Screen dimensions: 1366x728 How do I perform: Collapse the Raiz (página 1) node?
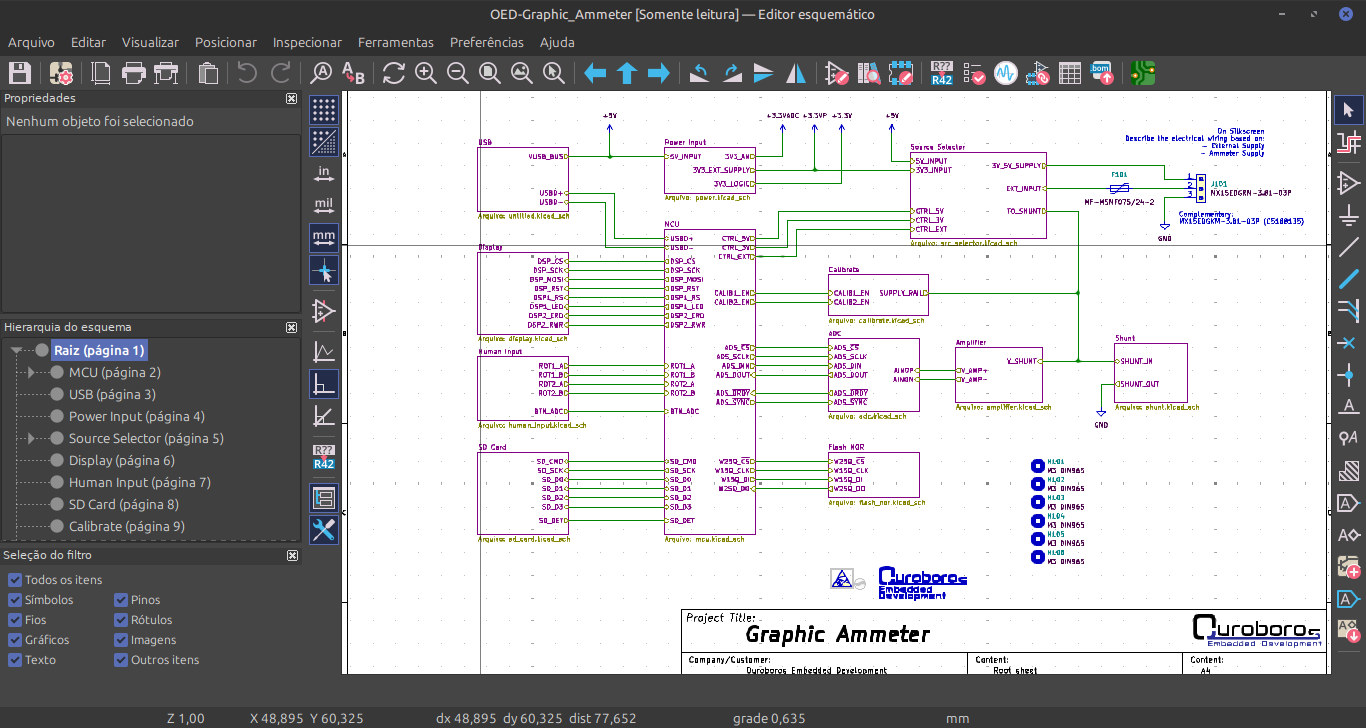[17, 351]
